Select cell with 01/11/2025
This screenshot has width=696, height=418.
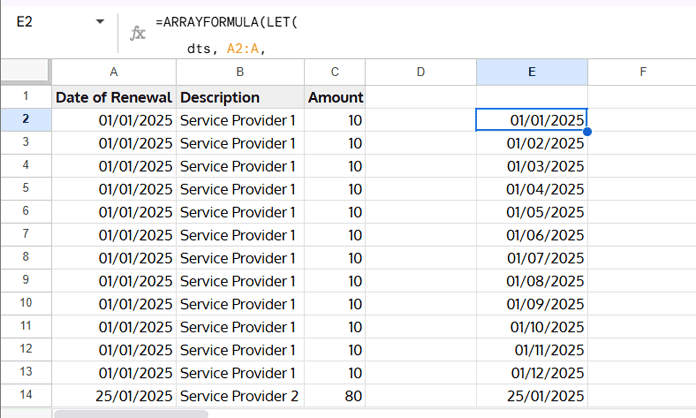532,350
